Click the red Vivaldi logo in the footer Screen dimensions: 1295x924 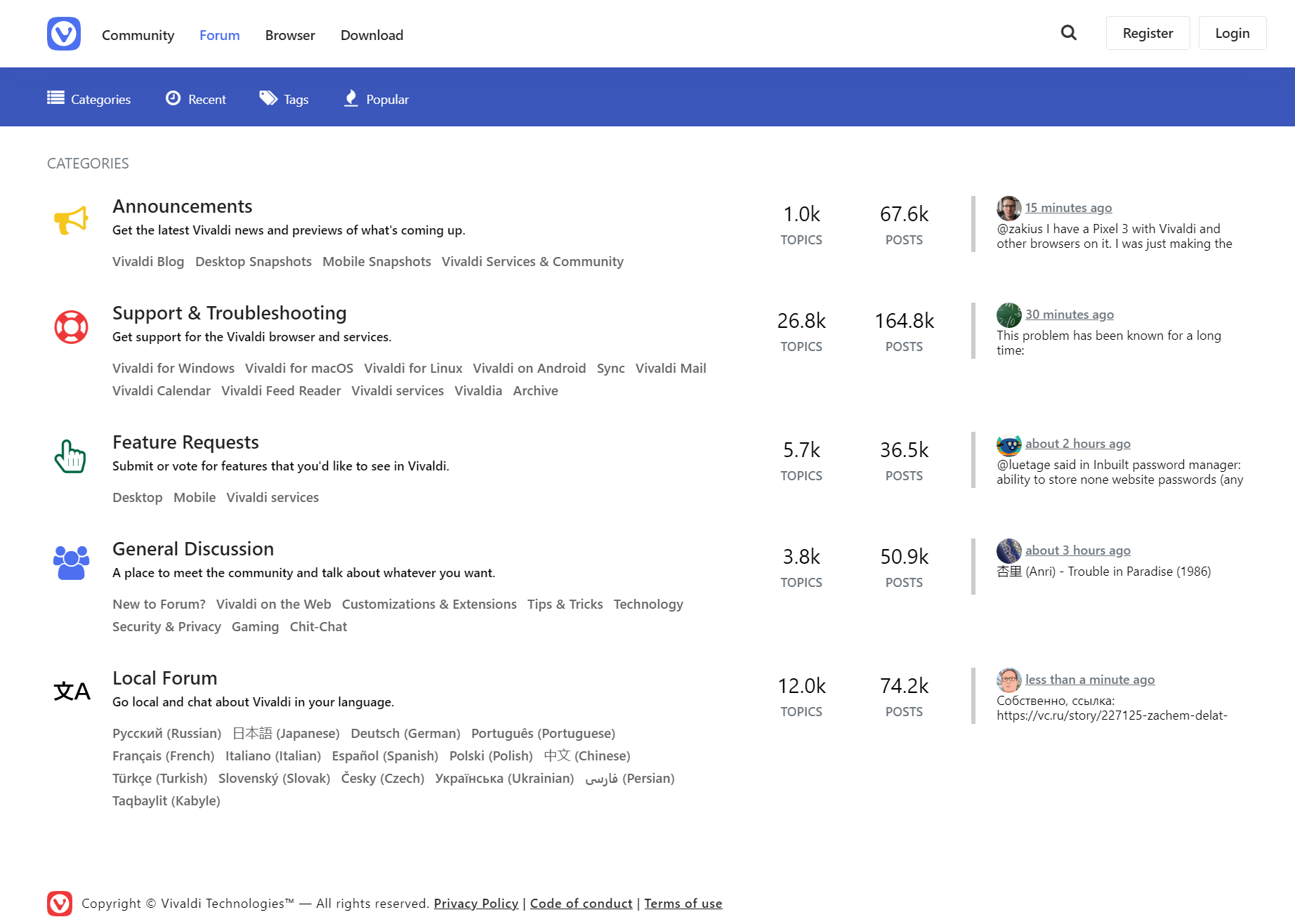60,904
